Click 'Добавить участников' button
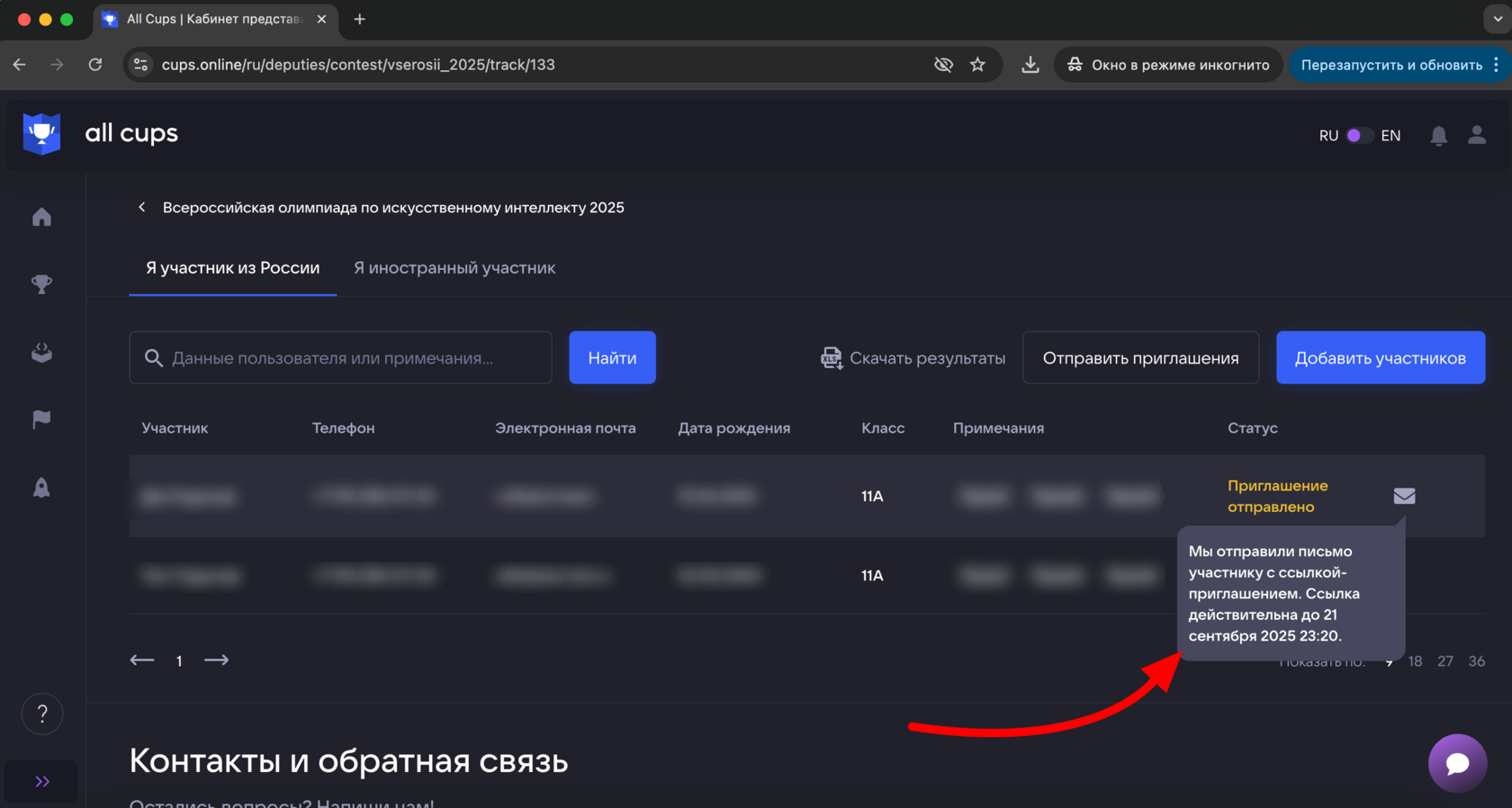Image resolution: width=1512 pixels, height=808 pixels. (x=1381, y=357)
